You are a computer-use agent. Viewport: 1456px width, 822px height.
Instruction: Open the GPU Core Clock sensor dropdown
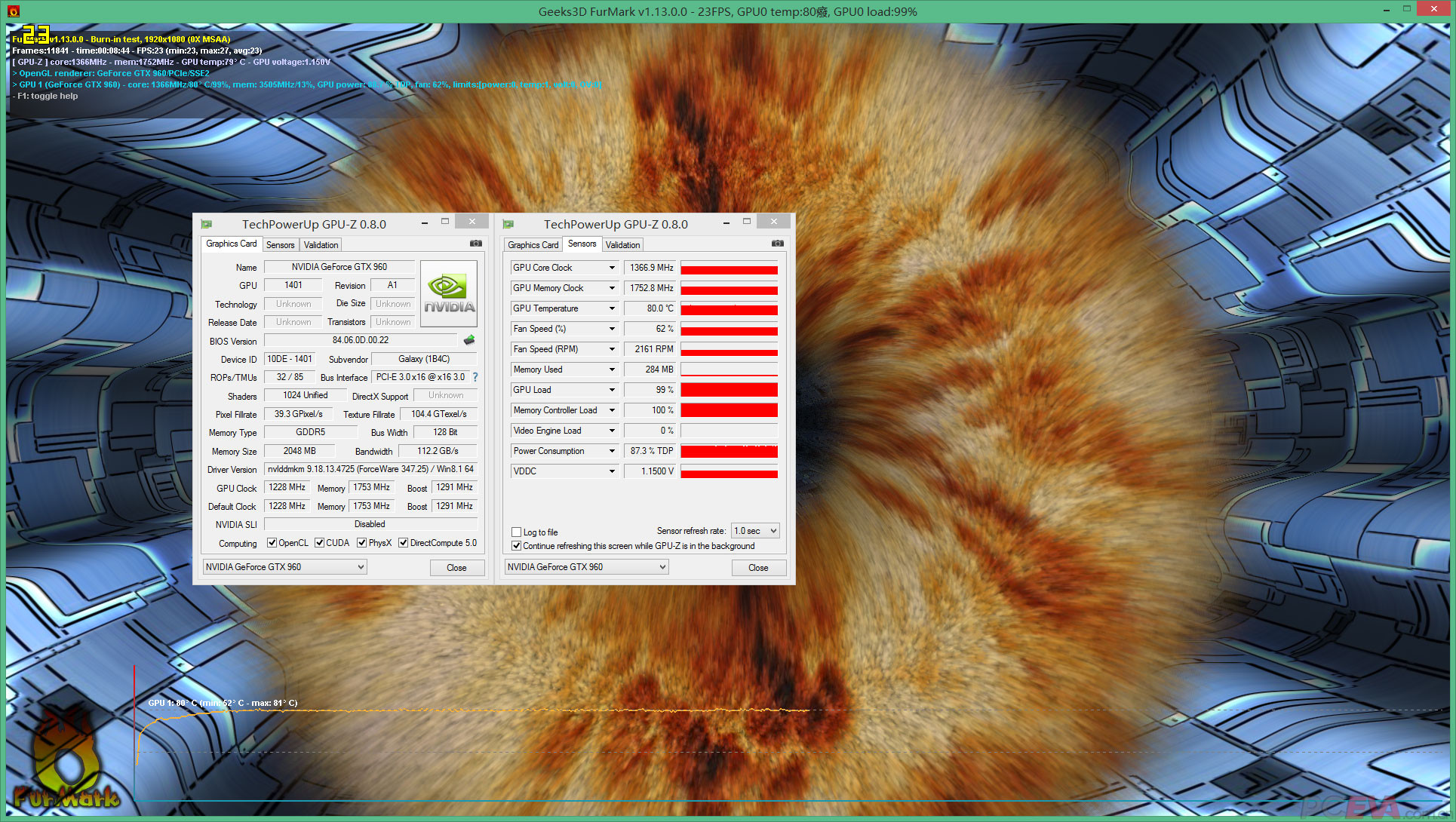pyautogui.click(x=612, y=268)
